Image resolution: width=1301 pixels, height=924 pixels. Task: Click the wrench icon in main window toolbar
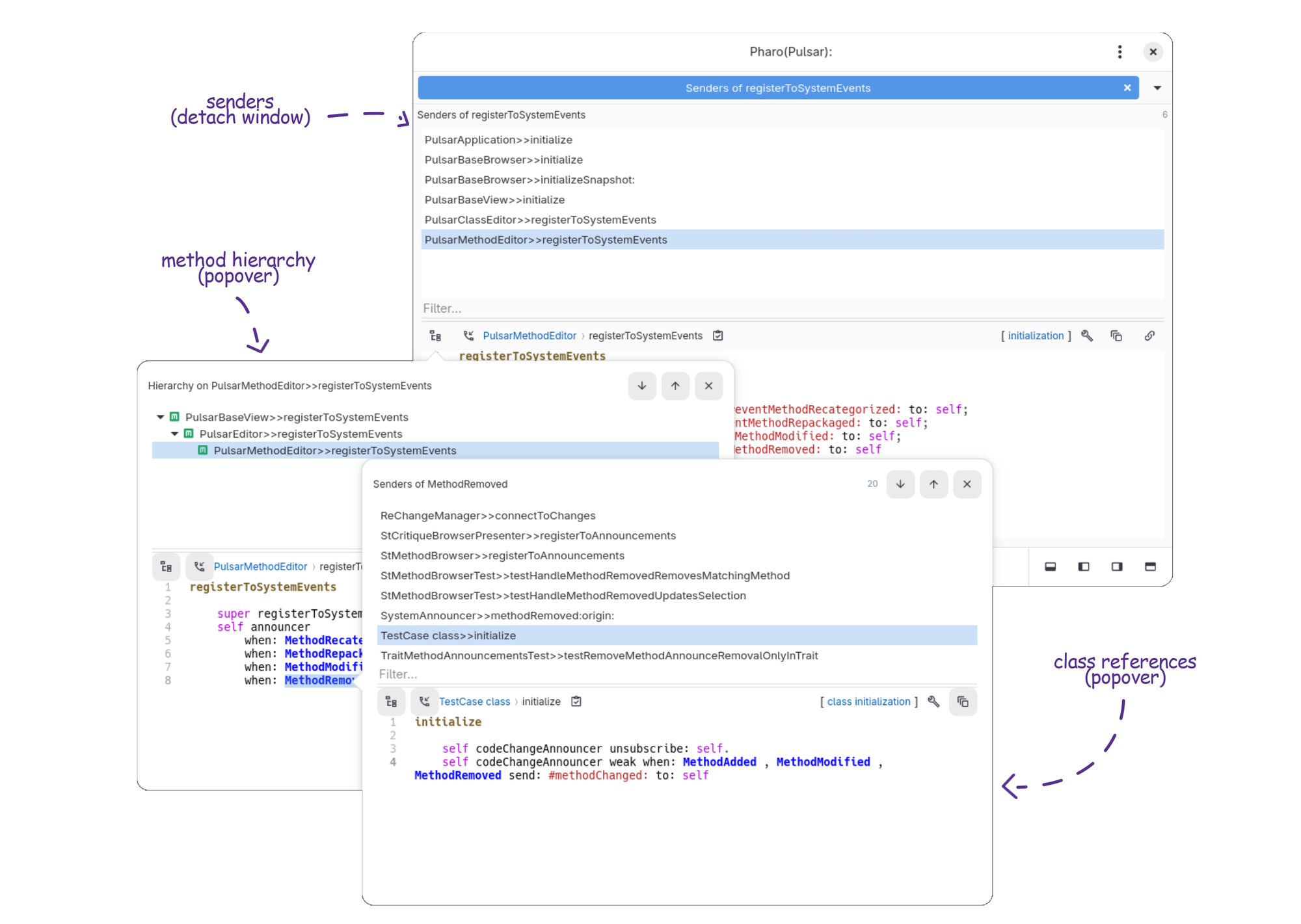click(1086, 336)
